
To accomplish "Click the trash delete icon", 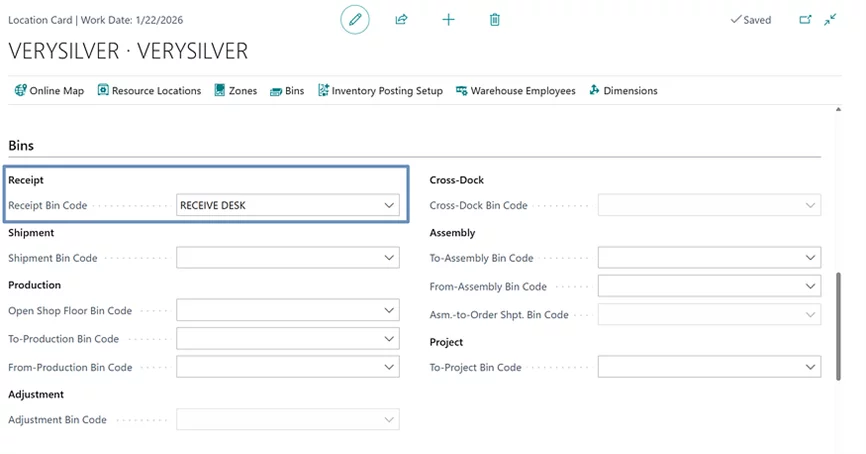I will point(495,19).
